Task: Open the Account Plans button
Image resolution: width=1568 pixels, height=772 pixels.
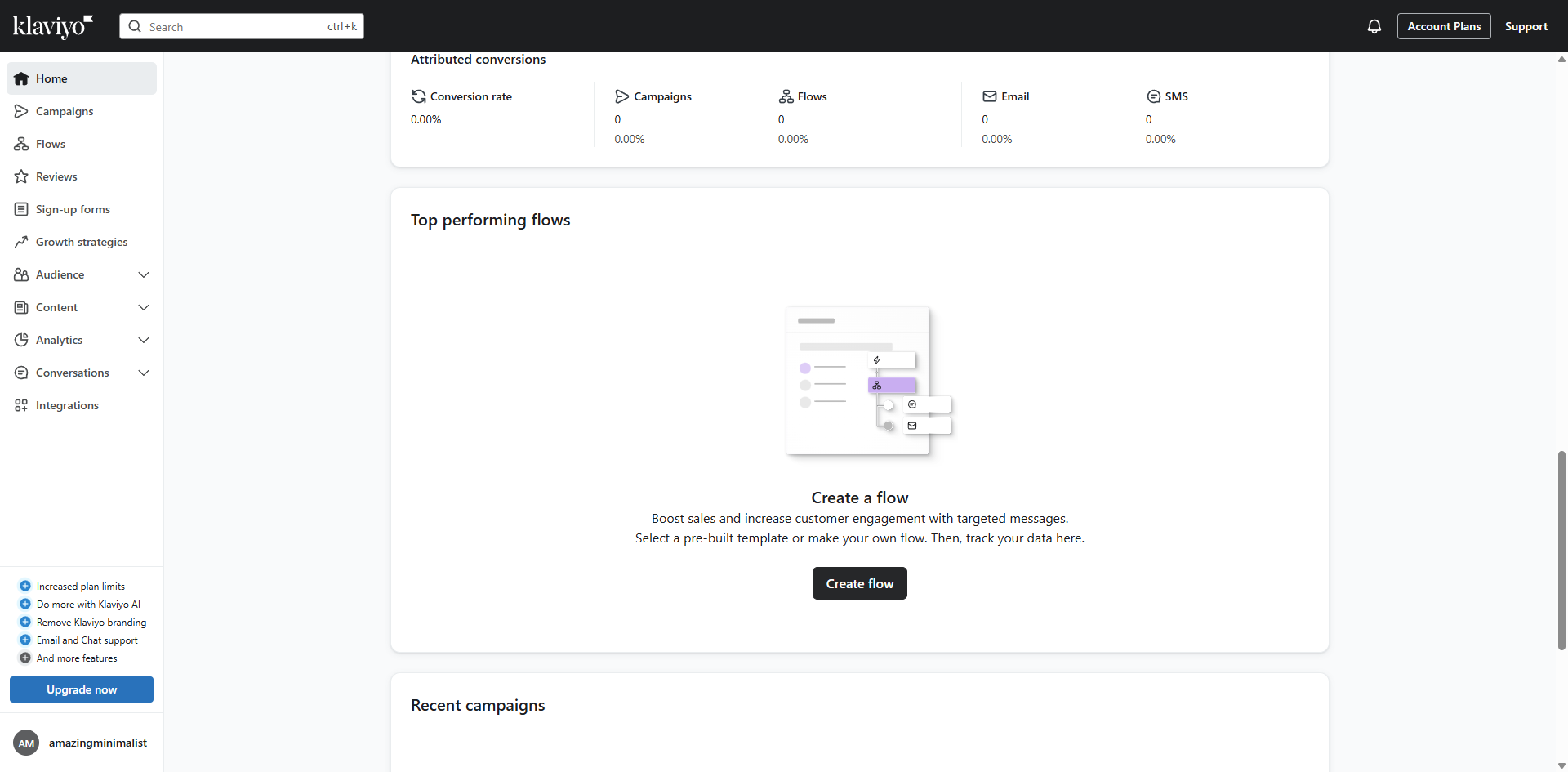Action: click(x=1443, y=26)
